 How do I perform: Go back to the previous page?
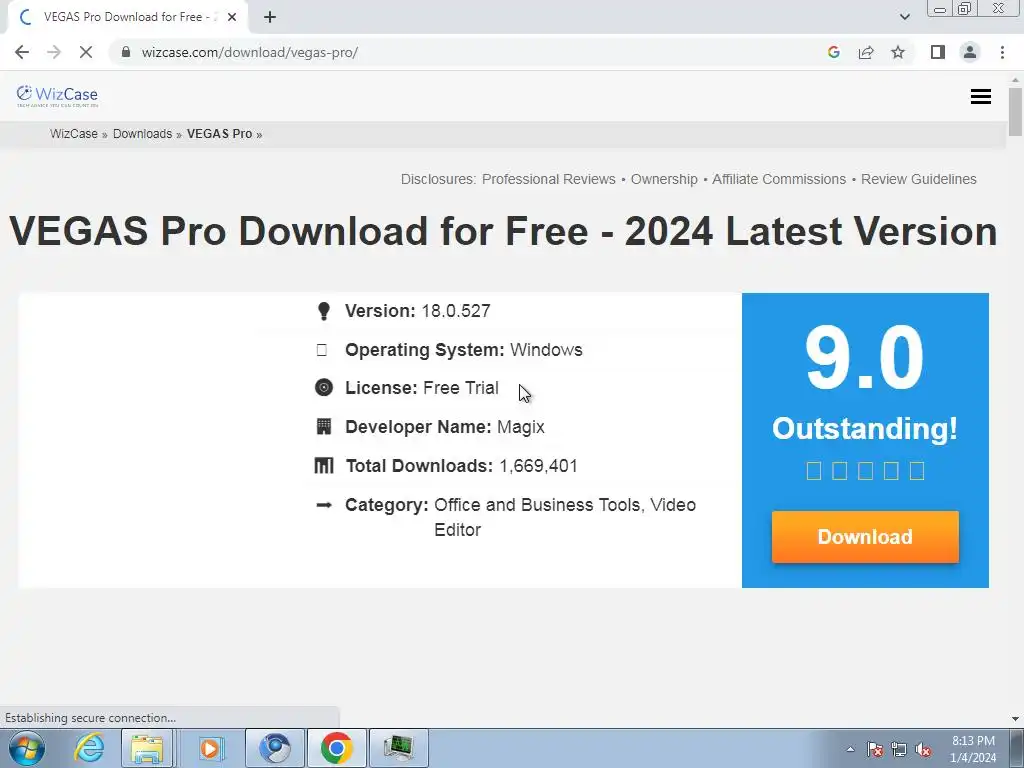coord(22,52)
